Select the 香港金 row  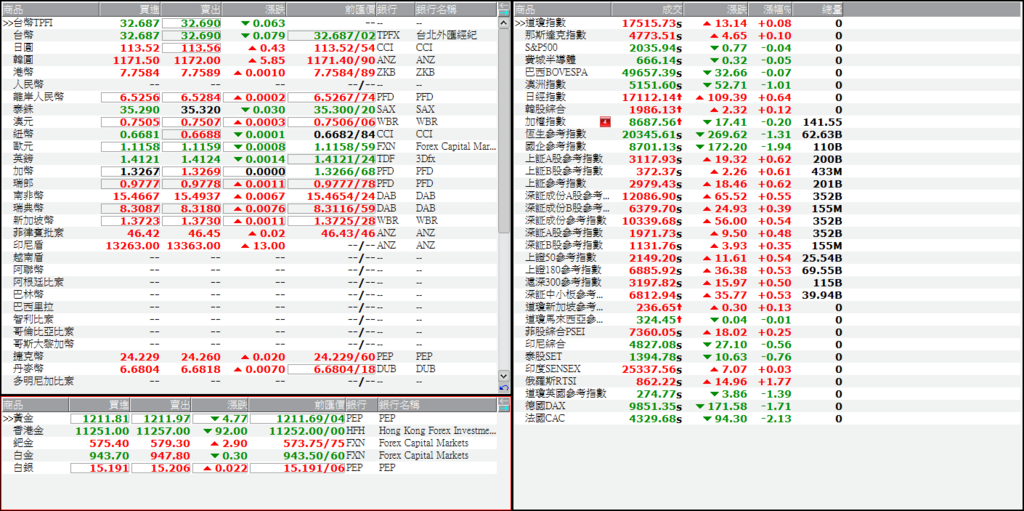click(249, 431)
